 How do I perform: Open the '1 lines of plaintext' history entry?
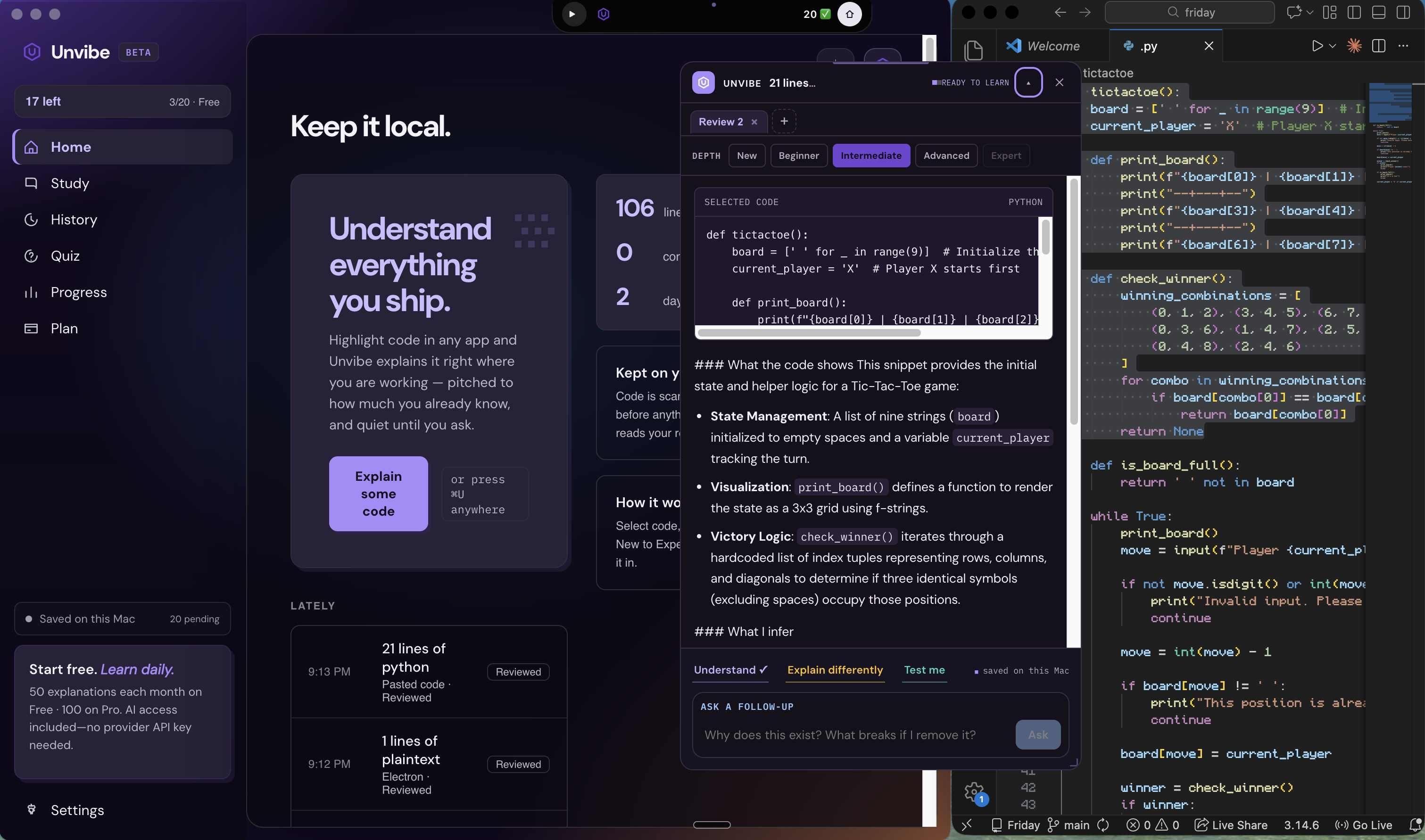(x=429, y=764)
